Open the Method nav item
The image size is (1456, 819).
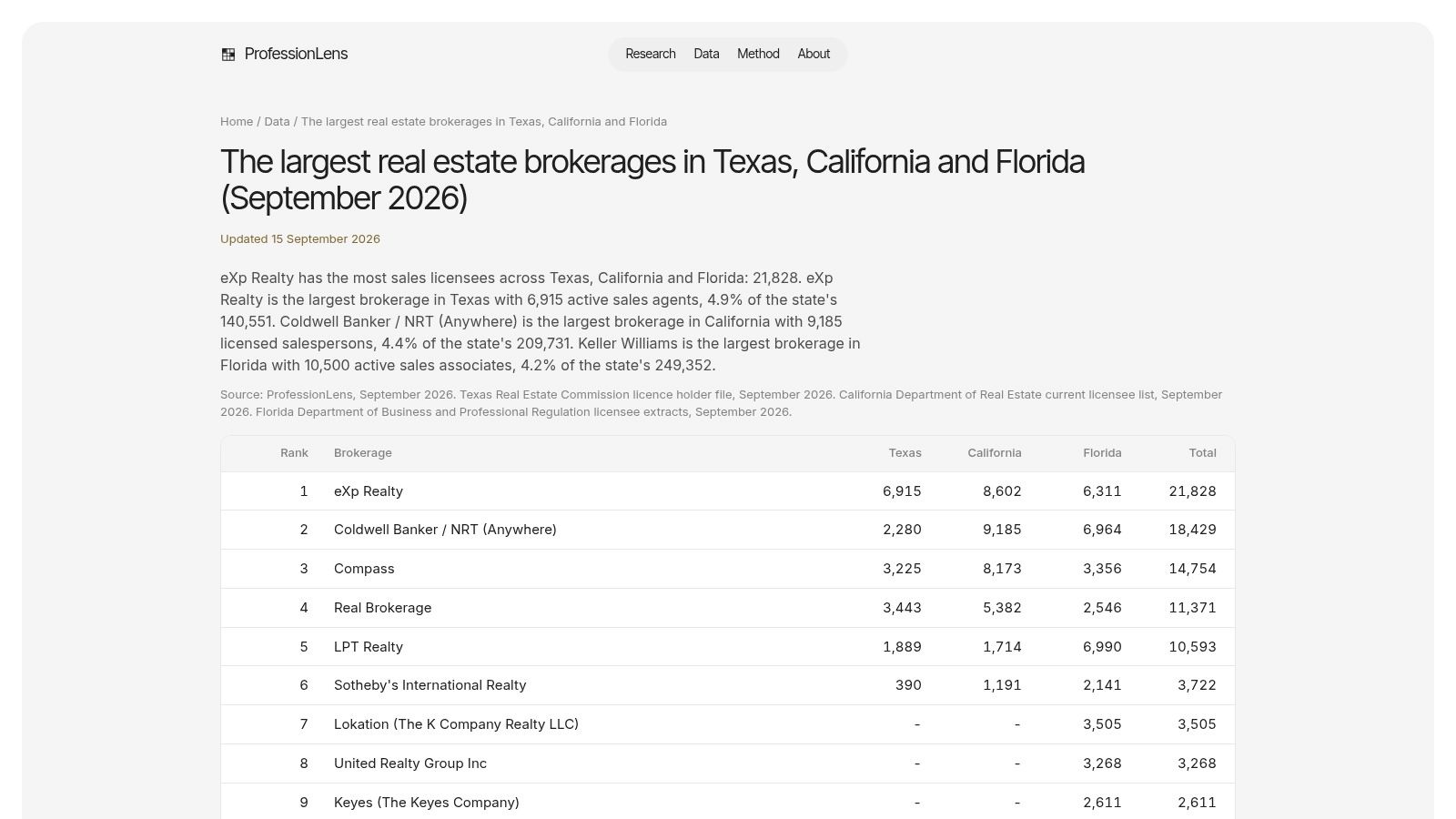[x=758, y=54]
